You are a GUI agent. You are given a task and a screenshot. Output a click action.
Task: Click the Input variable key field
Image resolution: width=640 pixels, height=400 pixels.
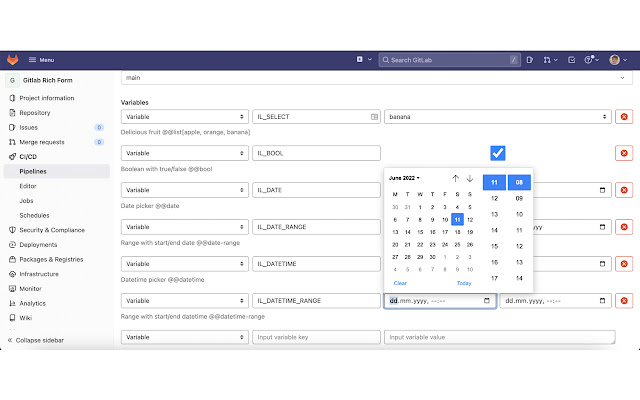point(316,337)
